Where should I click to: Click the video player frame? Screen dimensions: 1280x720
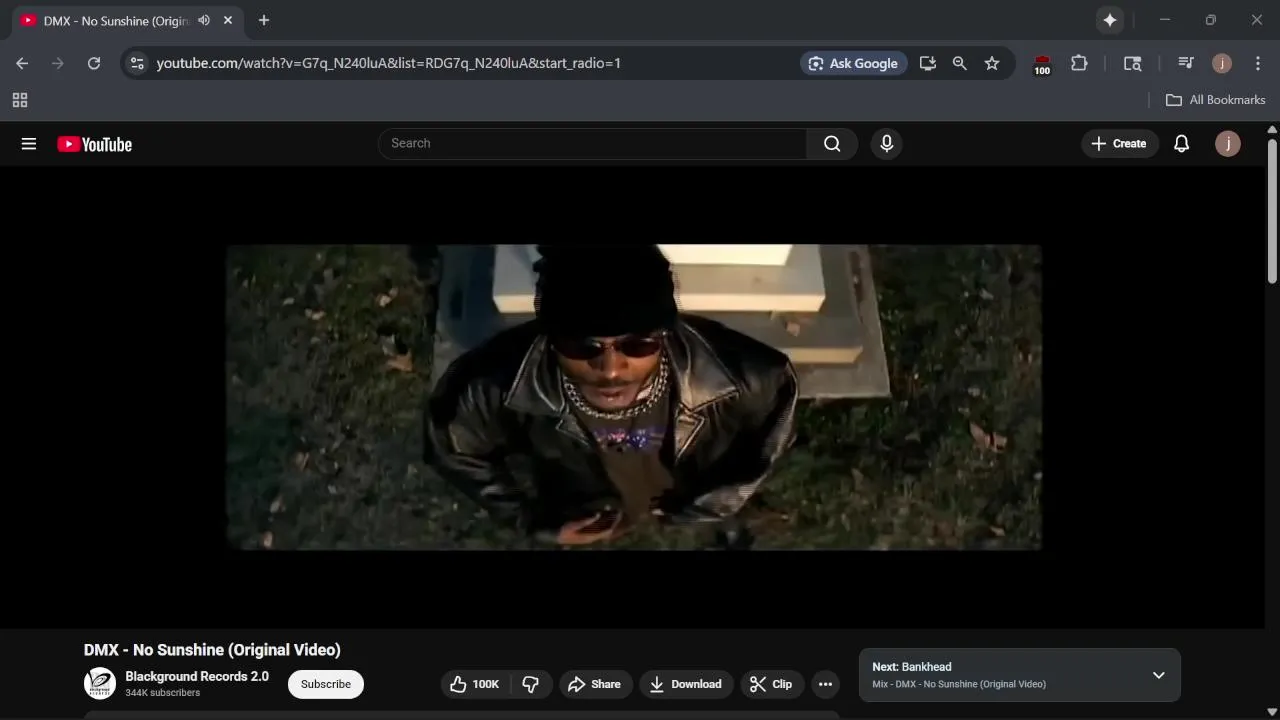633,397
